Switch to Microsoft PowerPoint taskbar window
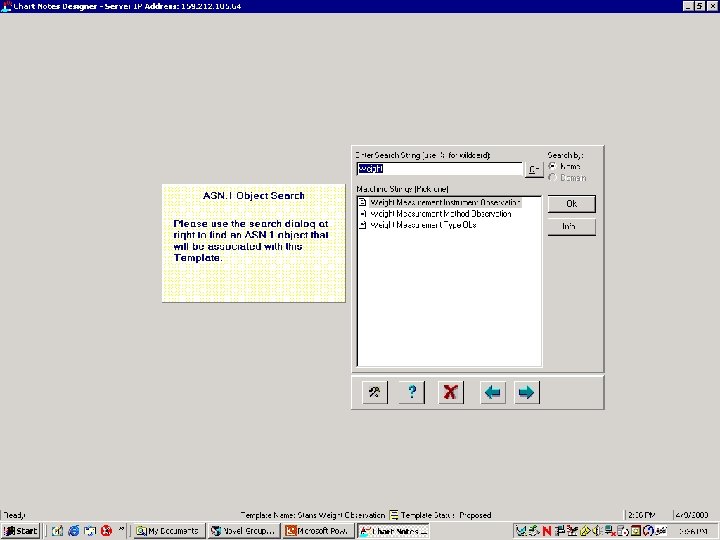Screen dimensions: 720x540 318,531
